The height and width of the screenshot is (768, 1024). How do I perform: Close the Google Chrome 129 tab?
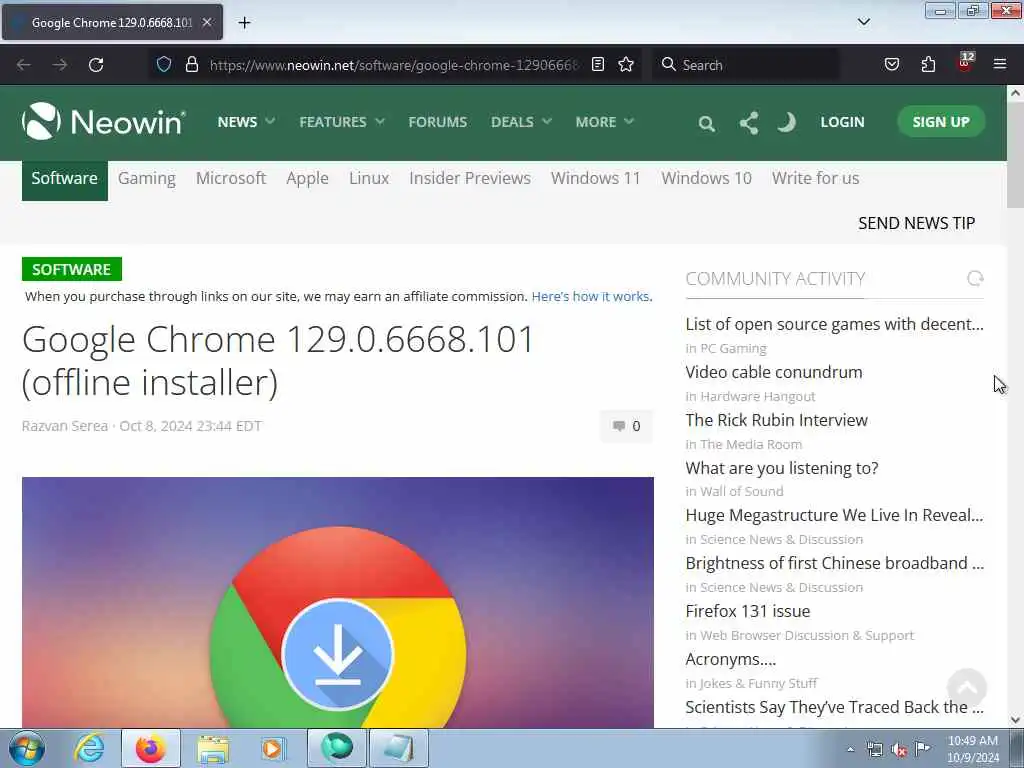click(x=207, y=22)
